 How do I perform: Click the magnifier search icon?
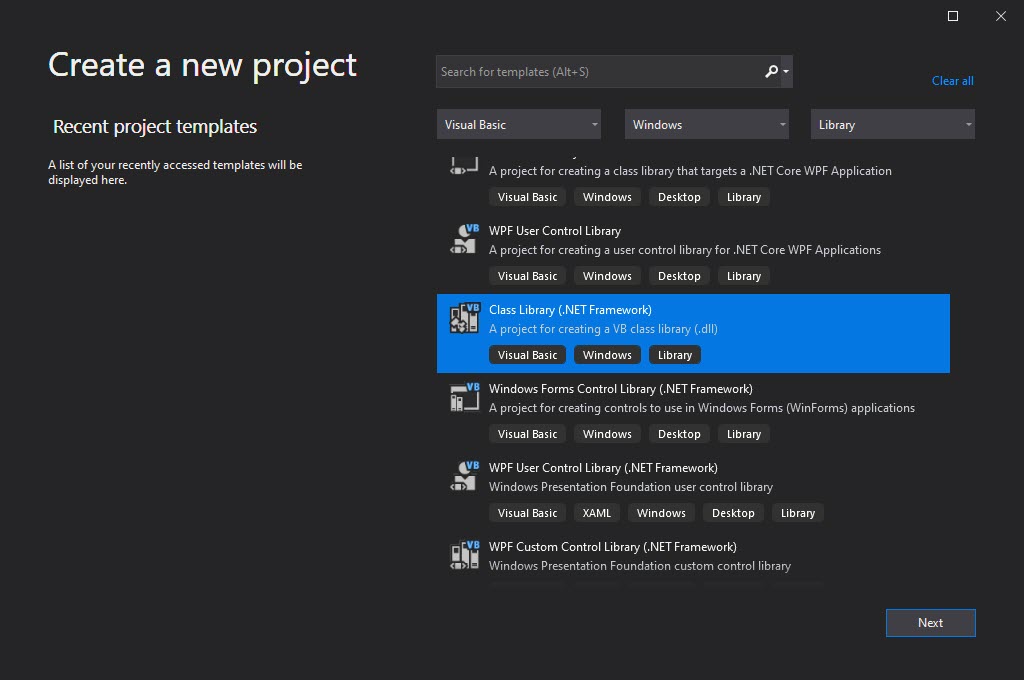coord(771,71)
